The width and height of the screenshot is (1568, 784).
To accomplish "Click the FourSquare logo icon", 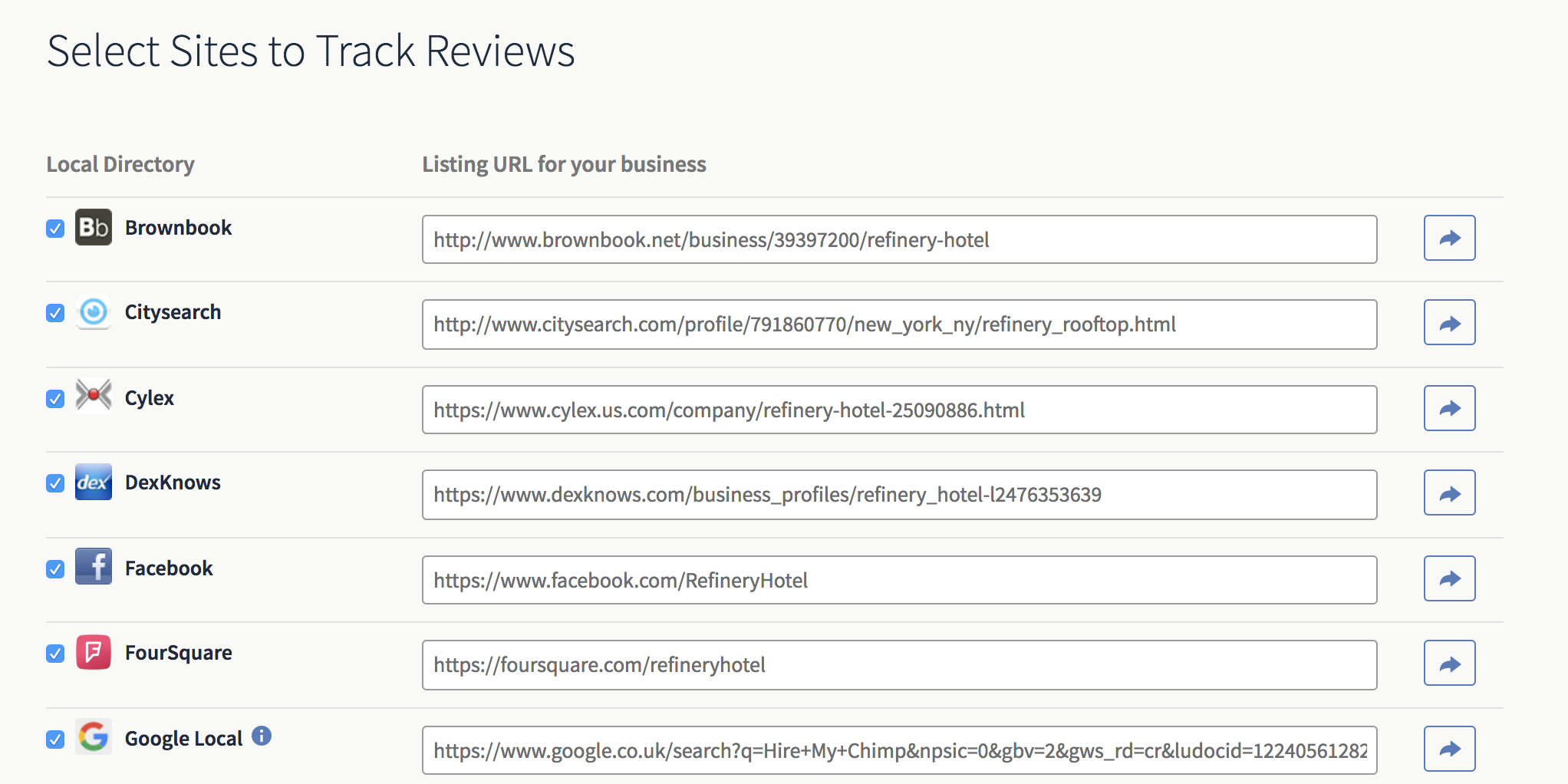I will (94, 652).
